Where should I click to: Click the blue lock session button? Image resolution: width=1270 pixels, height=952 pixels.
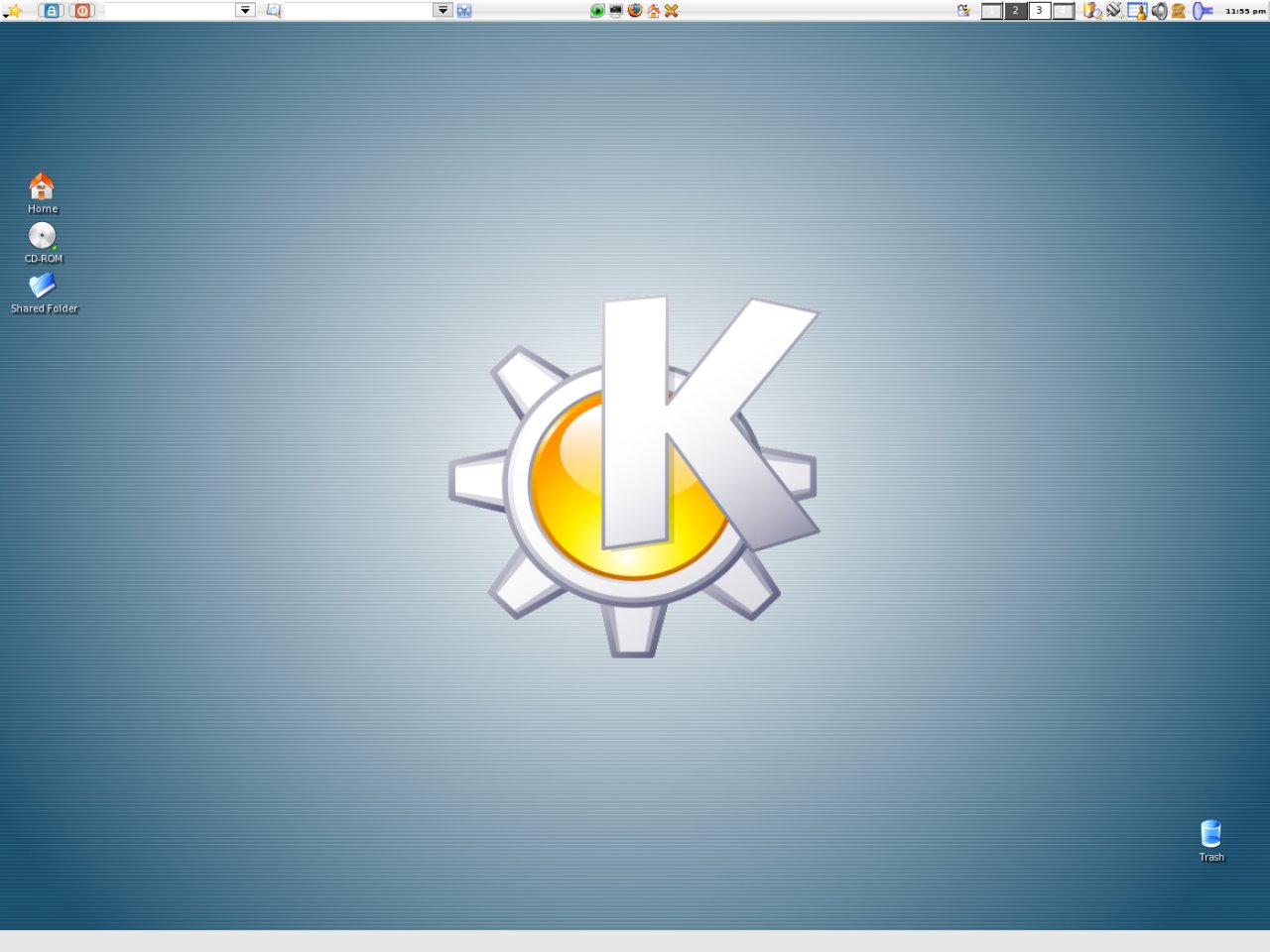click(51, 11)
